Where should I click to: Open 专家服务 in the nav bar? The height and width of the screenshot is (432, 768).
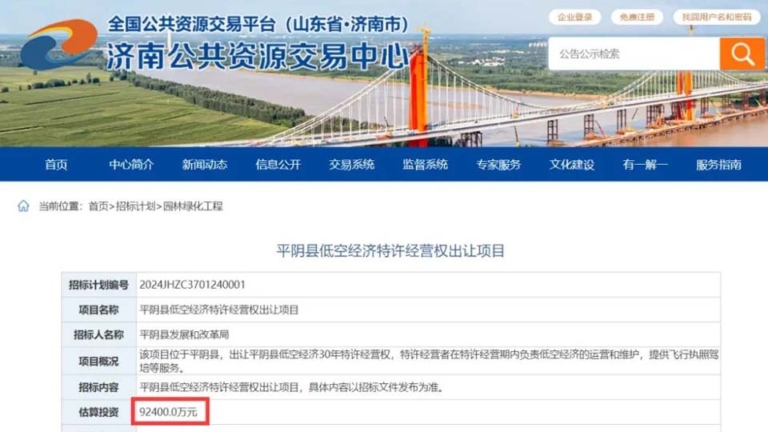pyautogui.click(x=499, y=165)
